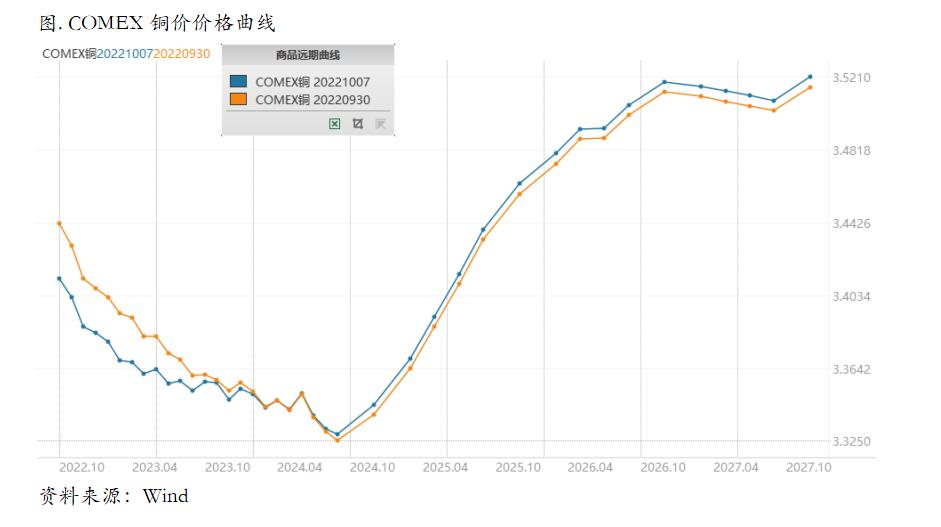Click the crop/screenshot icon in legend panel
The image size is (941, 527).
[358, 124]
